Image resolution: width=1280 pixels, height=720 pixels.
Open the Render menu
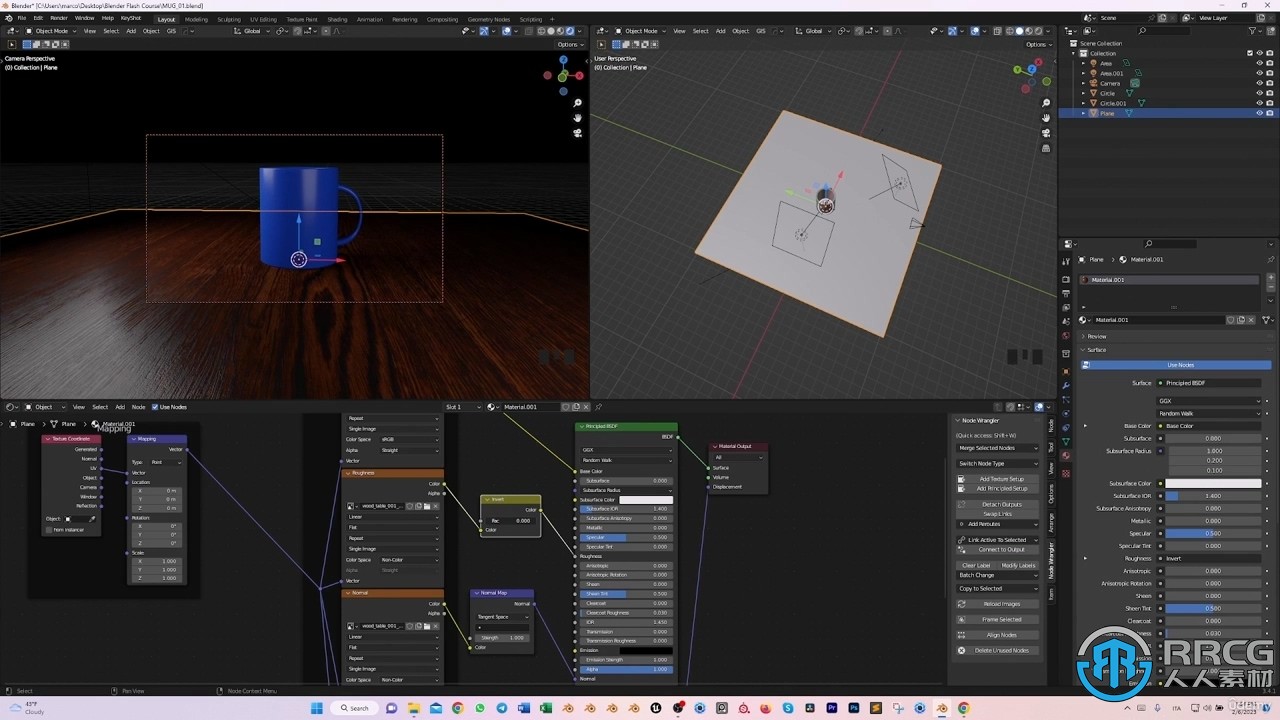59,18
